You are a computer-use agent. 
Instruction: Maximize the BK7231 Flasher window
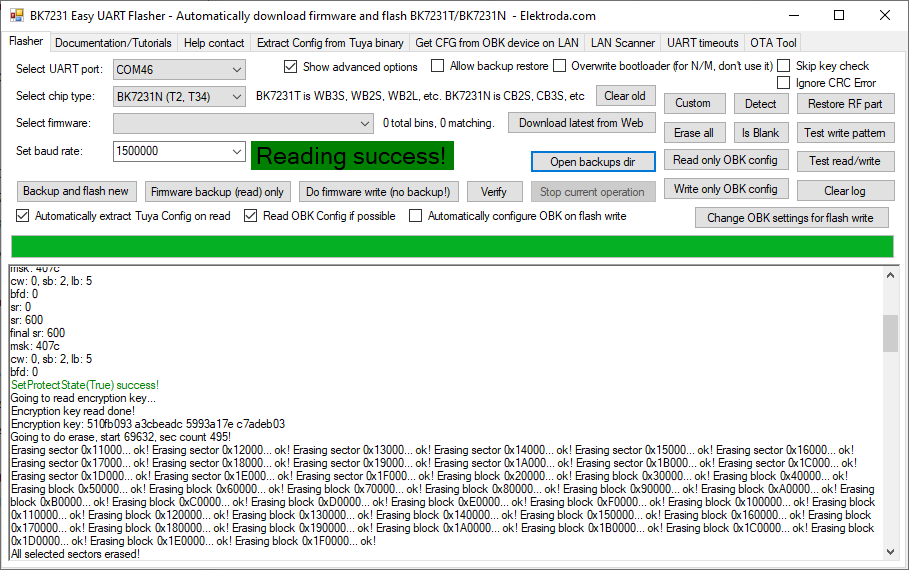(839, 16)
